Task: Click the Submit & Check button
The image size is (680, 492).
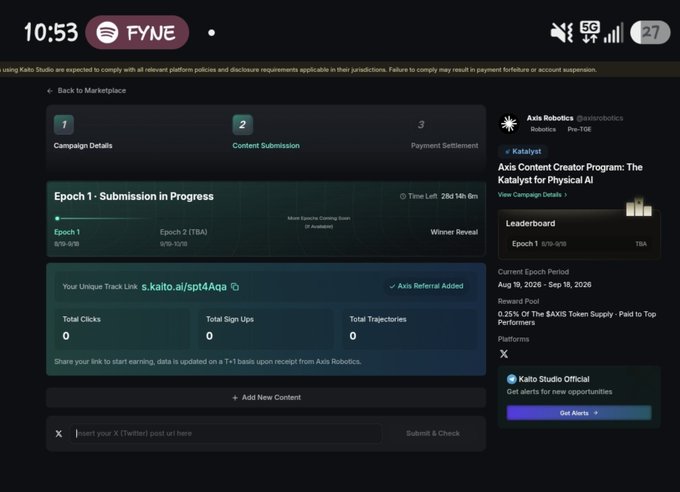Action: [432, 433]
